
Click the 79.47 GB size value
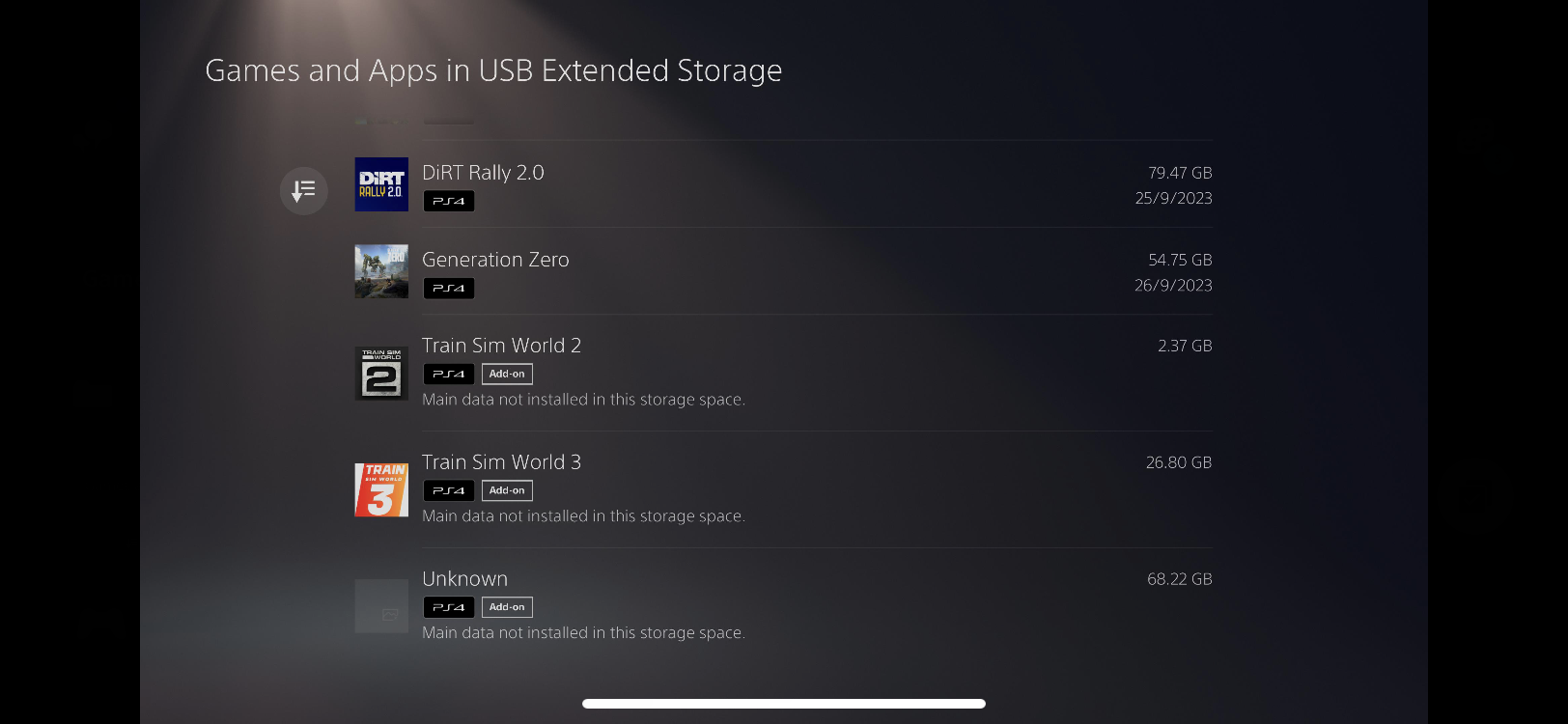[x=1179, y=173]
